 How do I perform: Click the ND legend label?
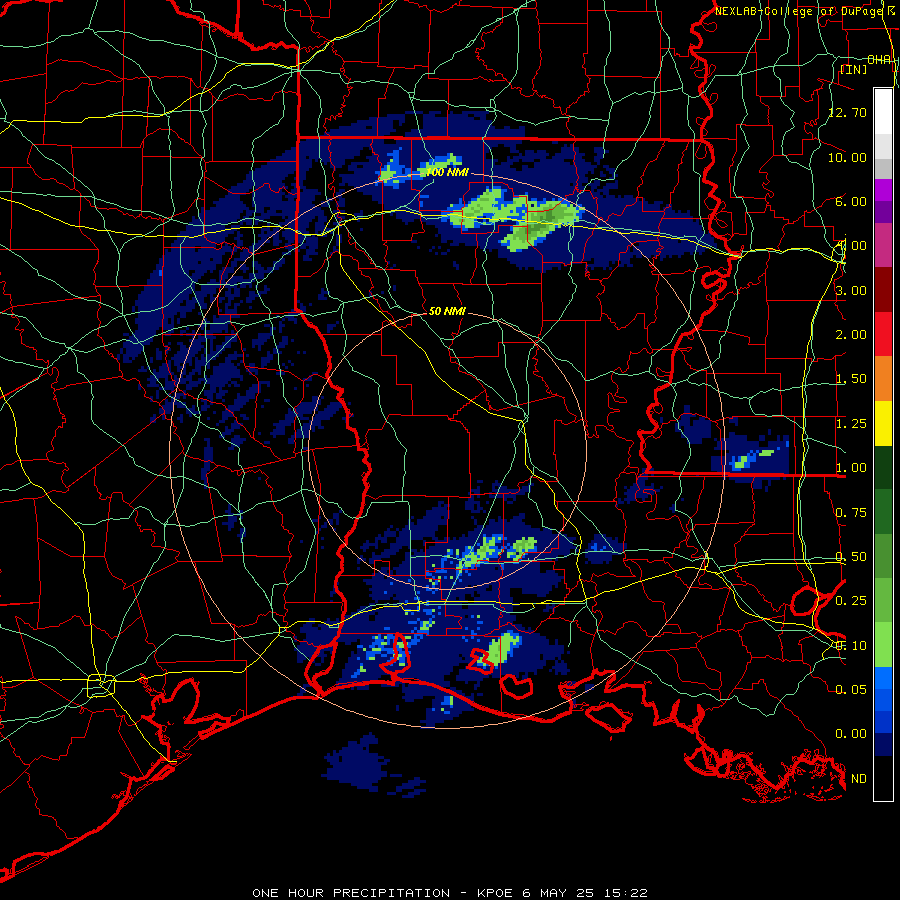click(x=859, y=779)
